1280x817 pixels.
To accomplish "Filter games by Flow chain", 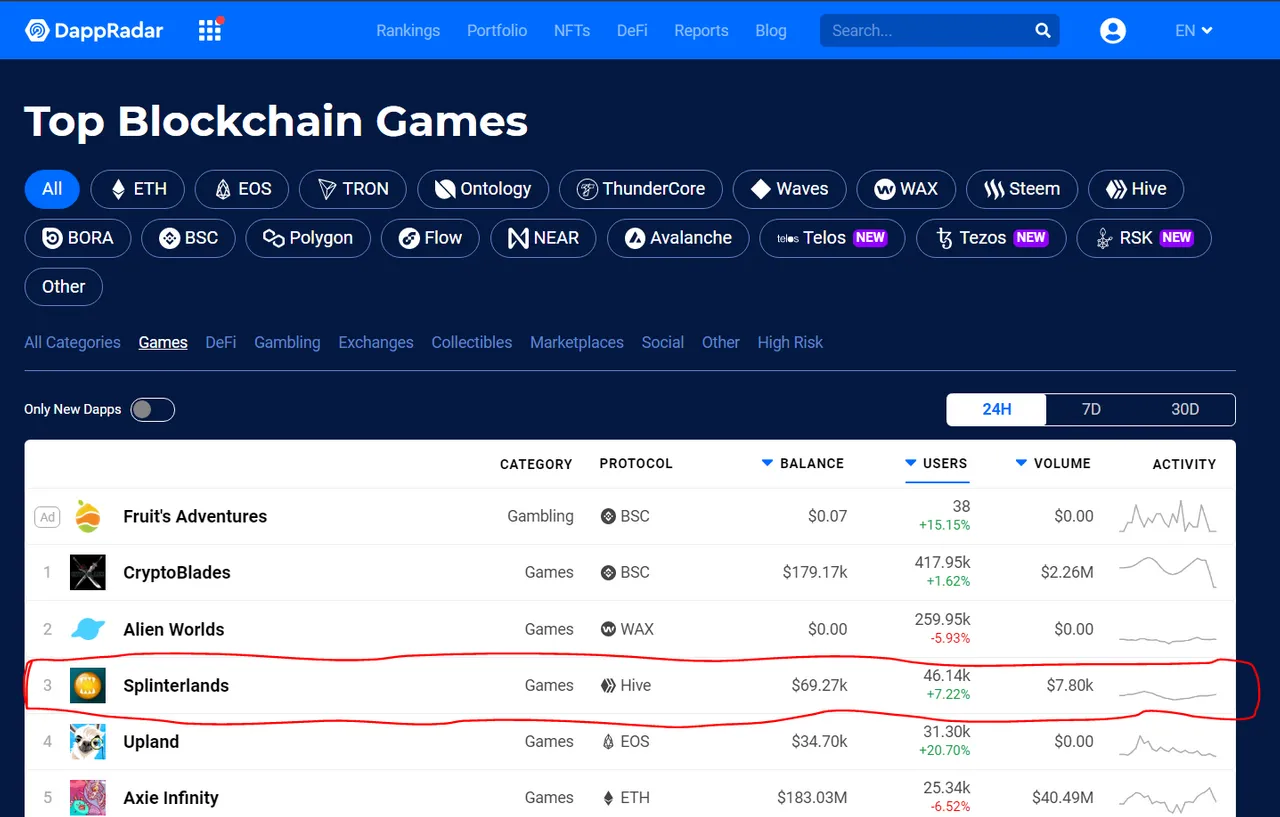I will pos(431,238).
